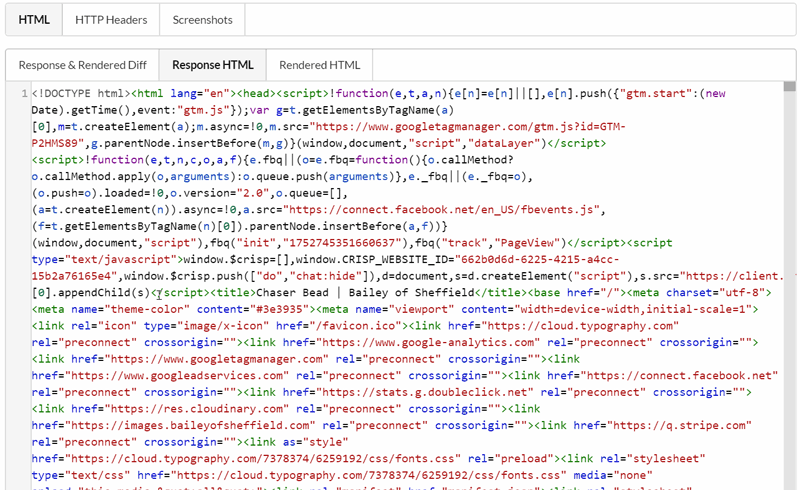Click line number 1 in the gutter
This screenshot has width=800, height=490.
click(x=24, y=93)
